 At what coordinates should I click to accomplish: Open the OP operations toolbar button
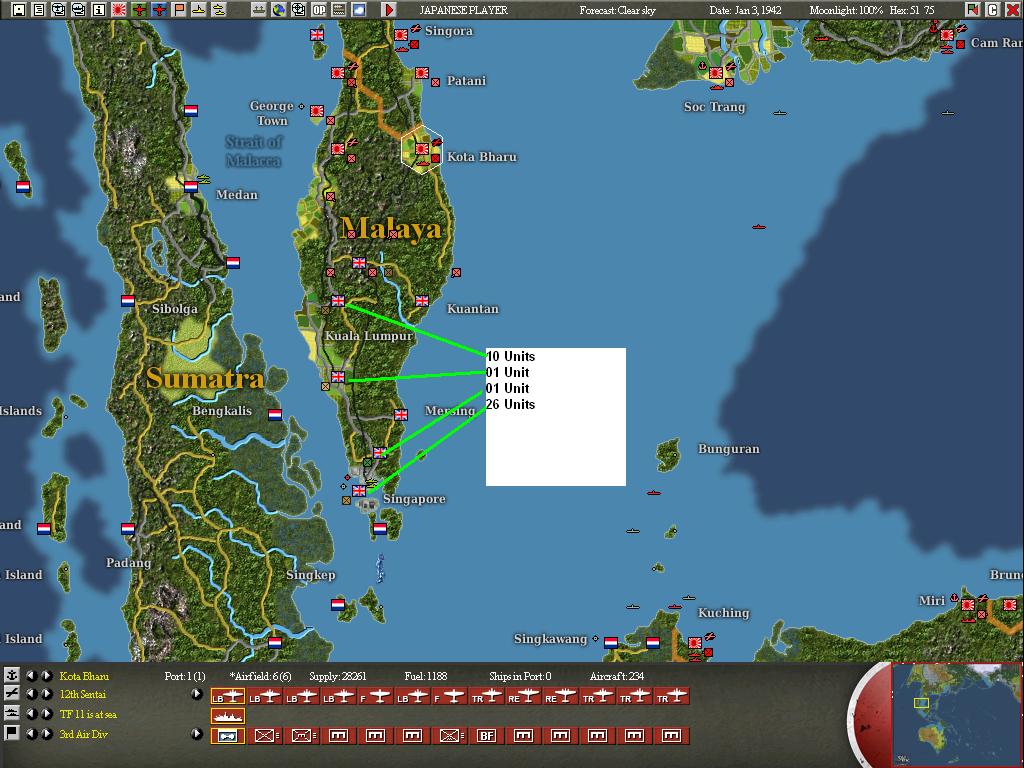[x=319, y=9]
